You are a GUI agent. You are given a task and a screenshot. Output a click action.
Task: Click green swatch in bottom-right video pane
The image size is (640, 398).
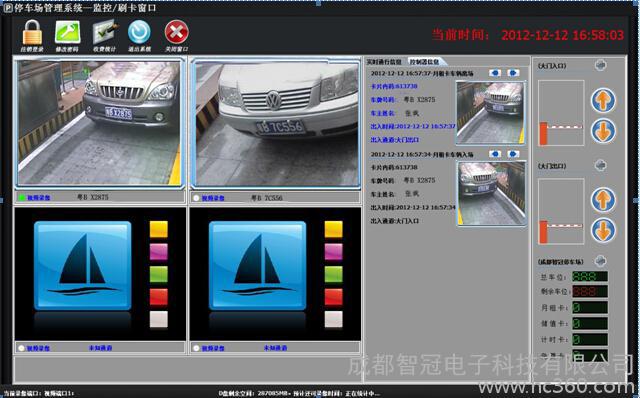coord(333,274)
